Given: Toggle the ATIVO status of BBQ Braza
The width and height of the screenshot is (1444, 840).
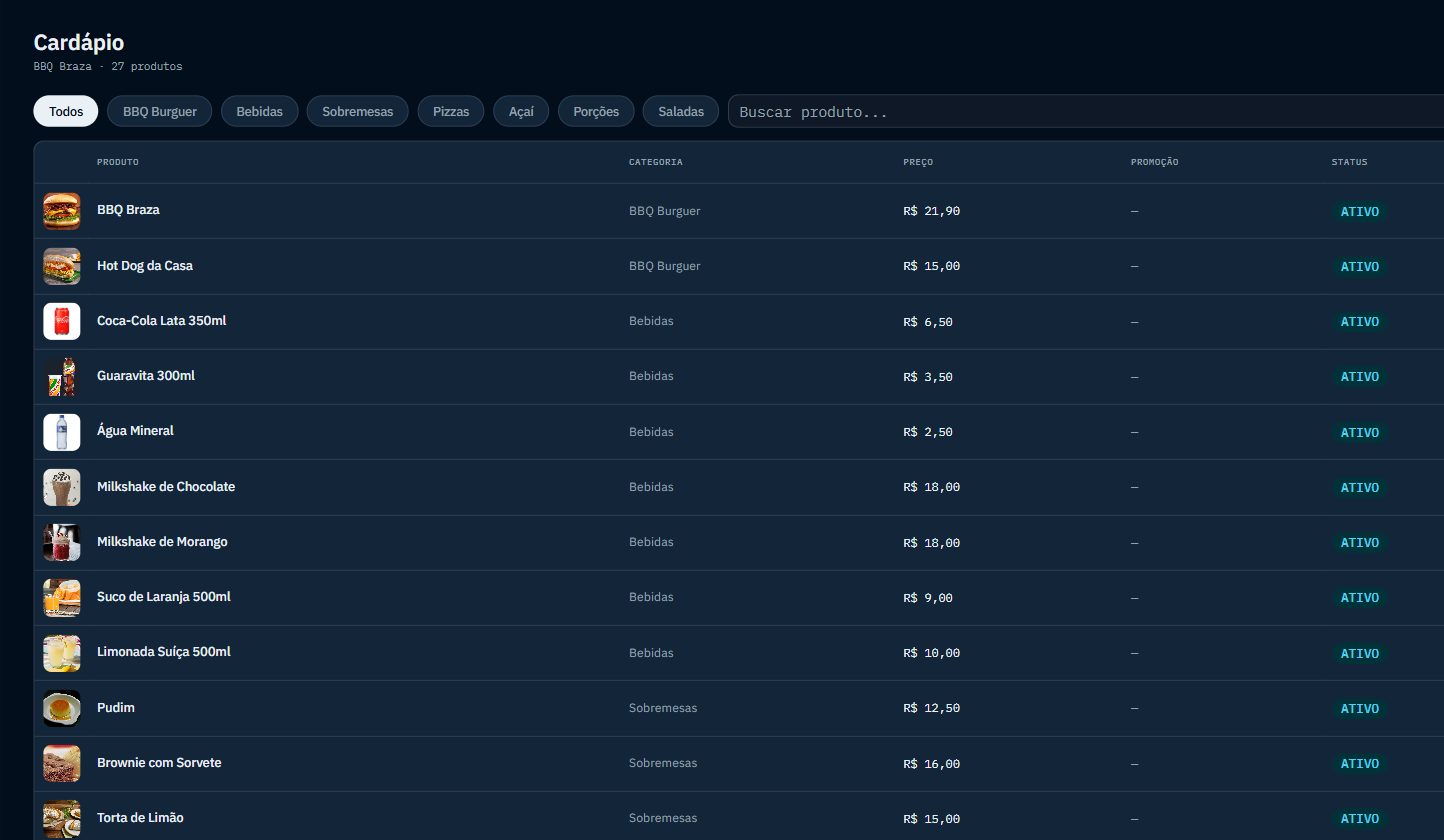Looking at the screenshot, I should point(1360,212).
